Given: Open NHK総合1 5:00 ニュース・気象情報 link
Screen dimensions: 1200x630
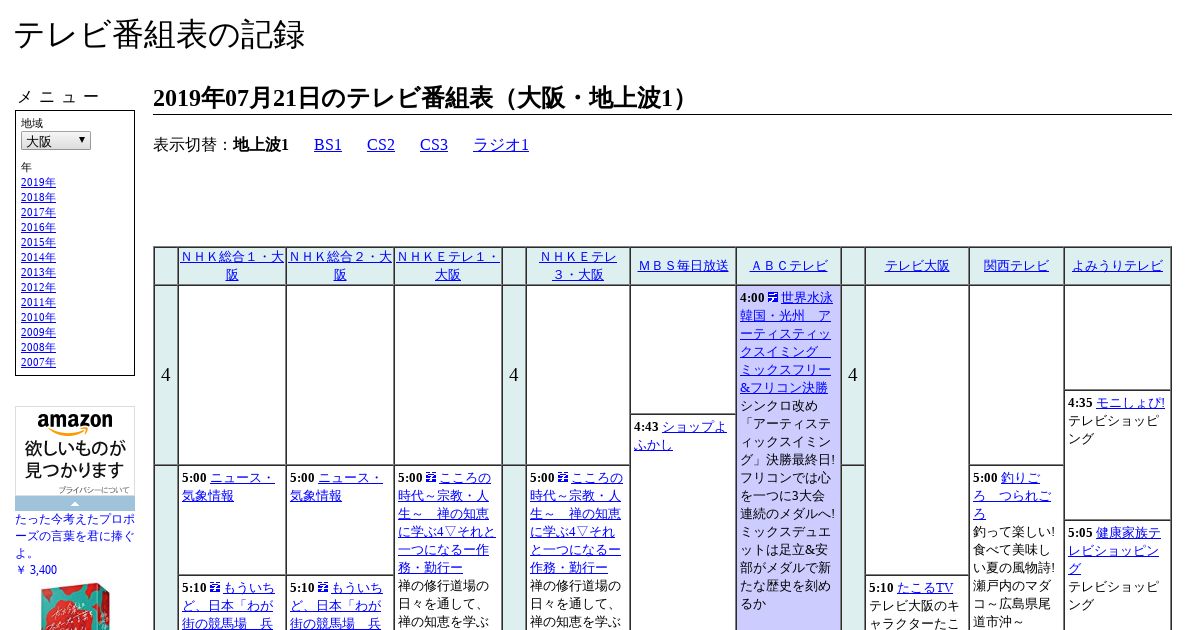Looking at the screenshot, I should pyautogui.click(x=228, y=487).
